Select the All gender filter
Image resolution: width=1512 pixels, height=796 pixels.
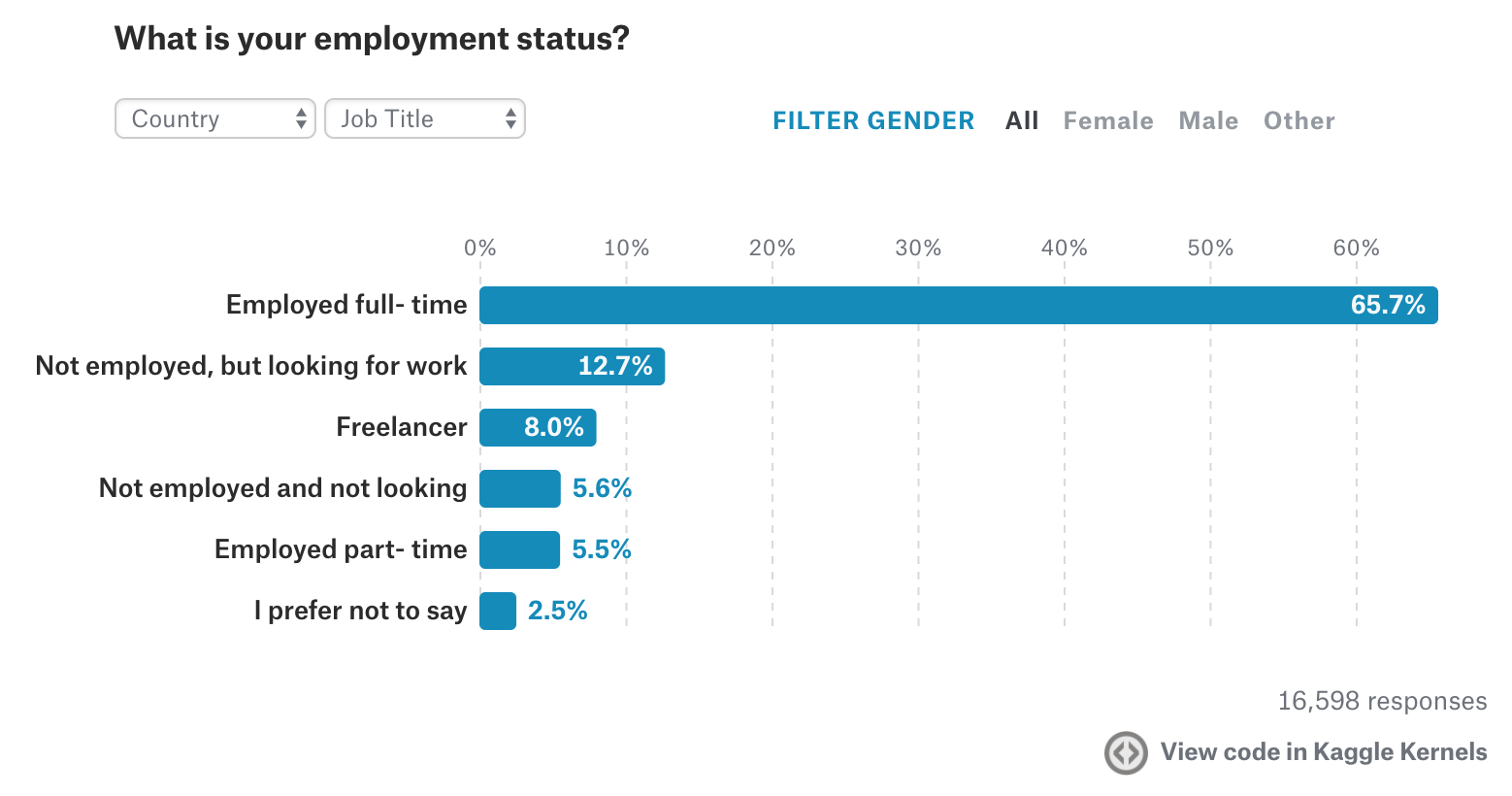[1022, 121]
